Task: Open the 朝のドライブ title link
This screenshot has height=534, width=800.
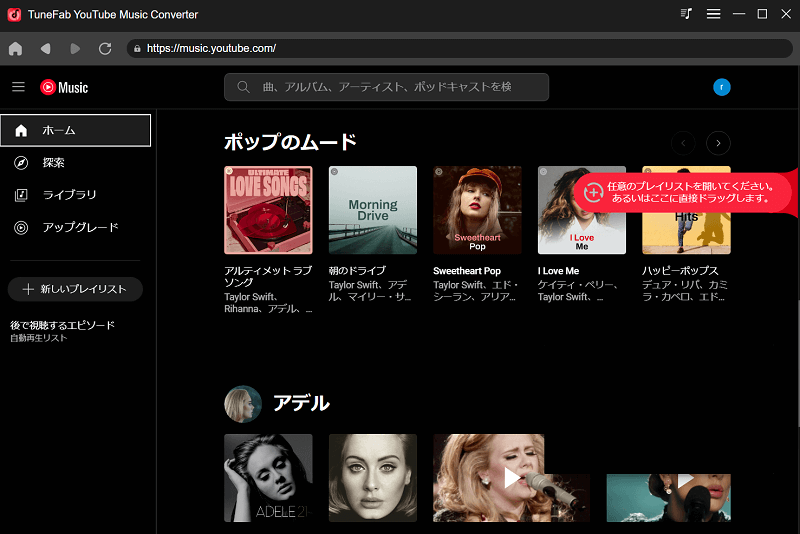Action: click(357, 271)
